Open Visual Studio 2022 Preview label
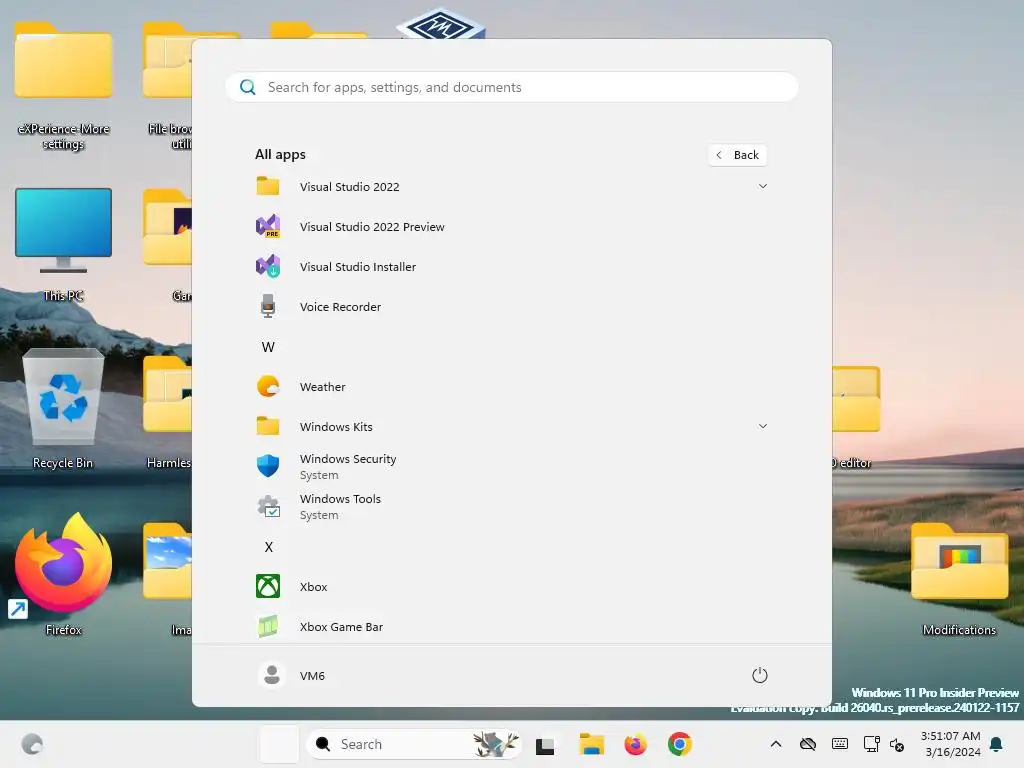1024x768 pixels. [372, 227]
